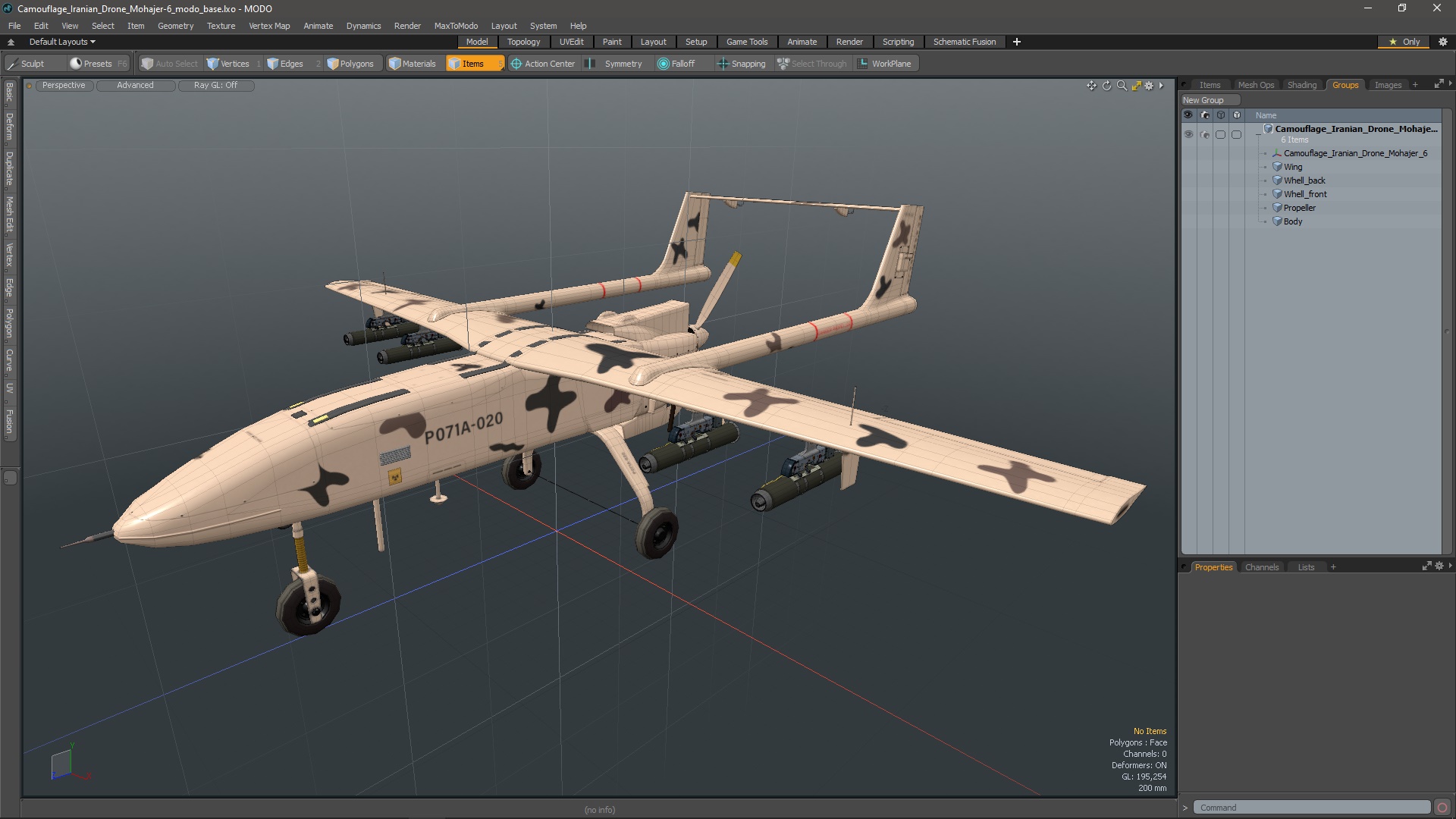Click the camera column header in Groups list
This screenshot has height=819, width=1456.
(x=1205, y=115)
